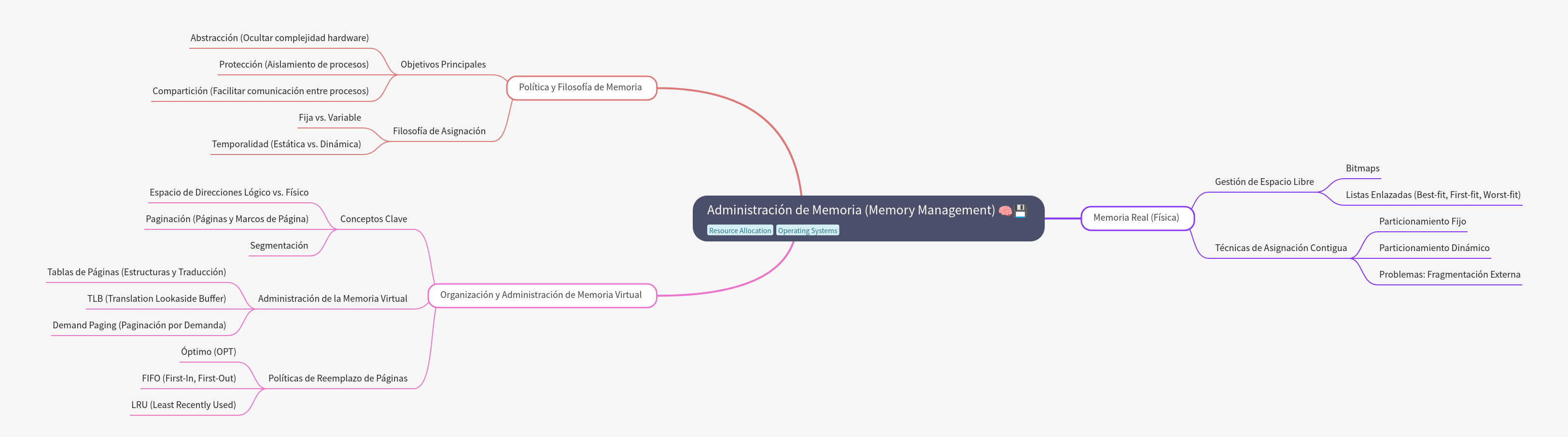Collapse the 'Políticas de Reemplazo de Páginas' branch
The image size is (1568, 437).
click(x=338, y=377)
